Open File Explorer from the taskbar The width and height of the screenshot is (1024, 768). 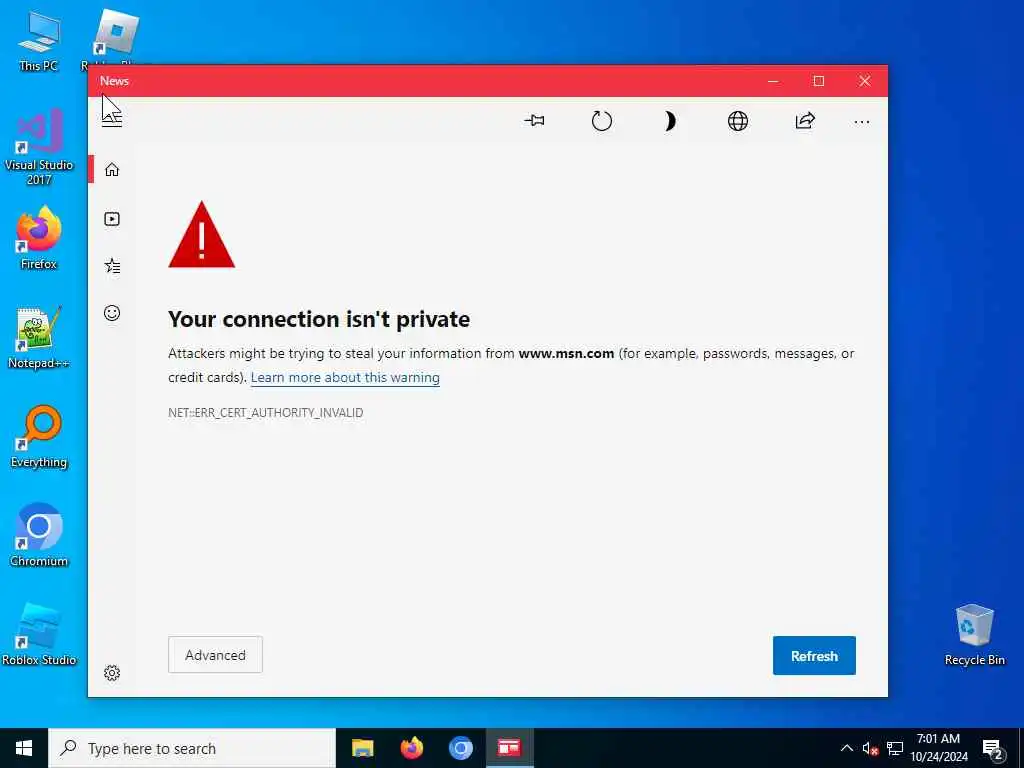point(362,748)
